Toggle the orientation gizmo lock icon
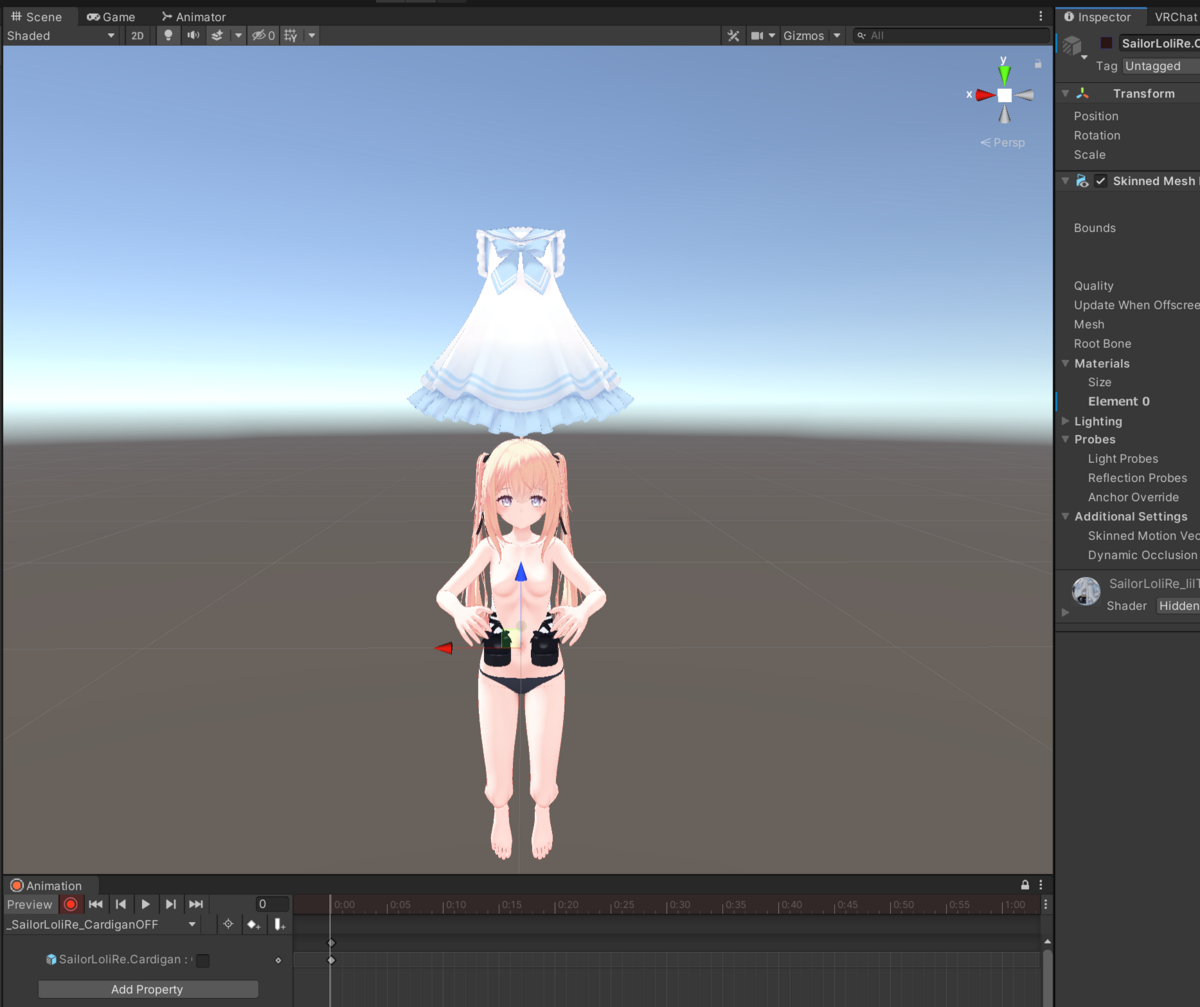Image resolution: width=1200 pixels, height=1007 pixels. click(x=1038, y=64)
